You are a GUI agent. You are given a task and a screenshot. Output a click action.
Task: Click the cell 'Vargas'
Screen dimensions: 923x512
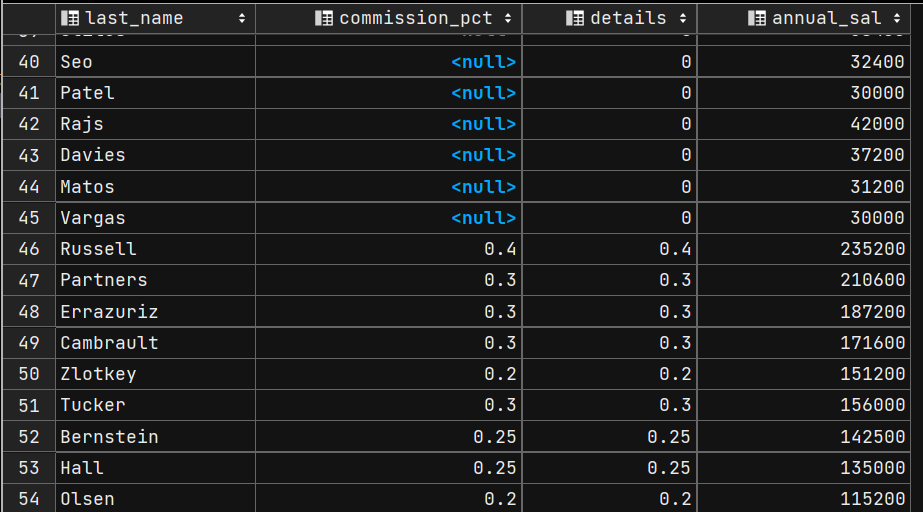pyautogui.click(x=155, y=218)
